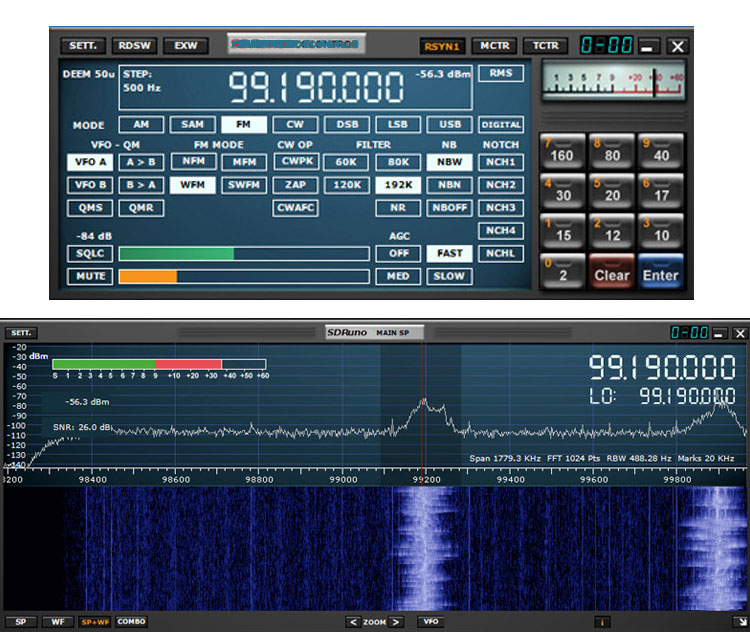This screenshot has width=750, height=632.
Task: Toggle CWAFC
Action: [295, 208]
